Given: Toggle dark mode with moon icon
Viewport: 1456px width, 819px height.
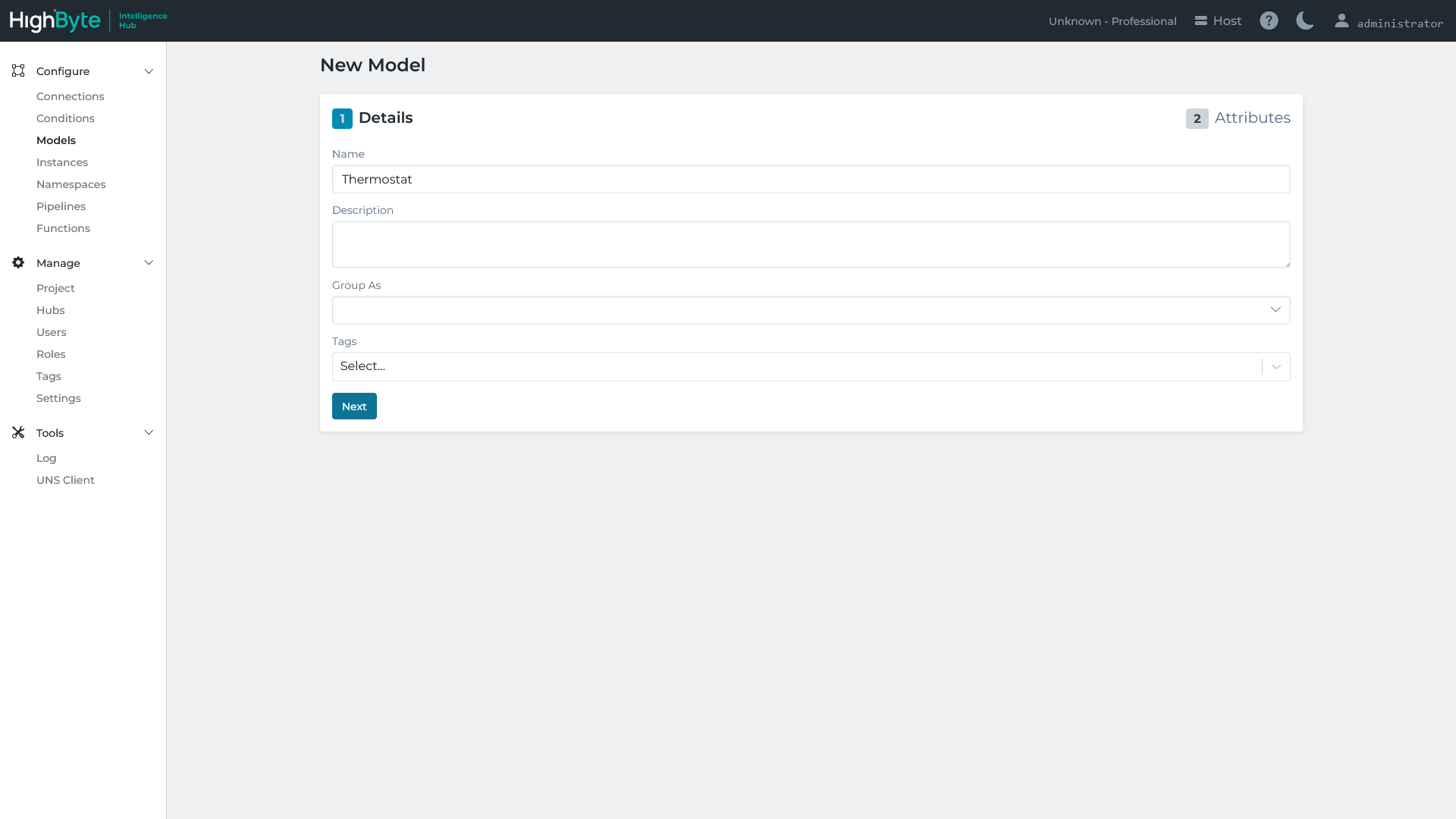Looking at the screenshot, I should pos(1304,20).
